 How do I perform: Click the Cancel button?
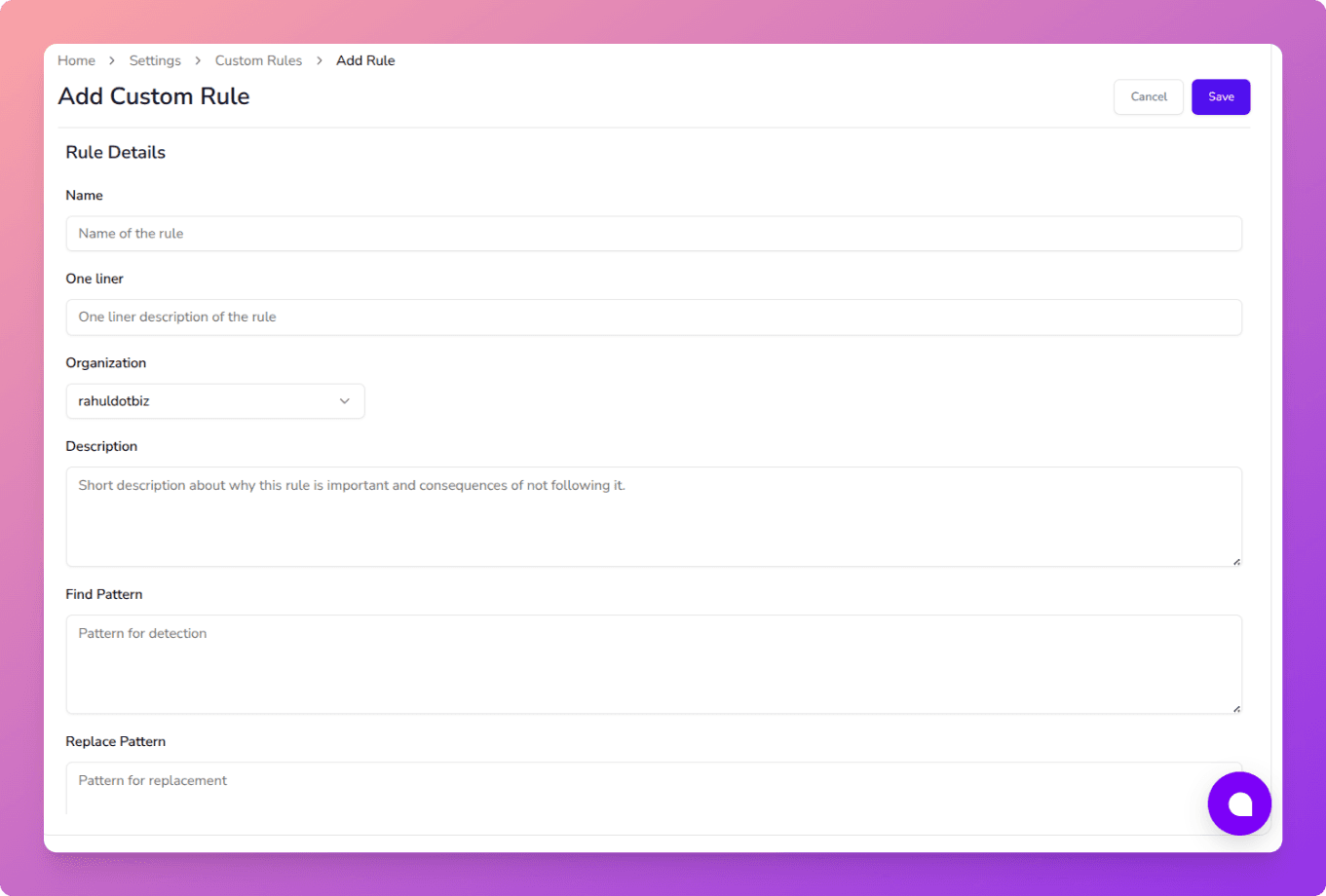click(x=1149, y=96)
